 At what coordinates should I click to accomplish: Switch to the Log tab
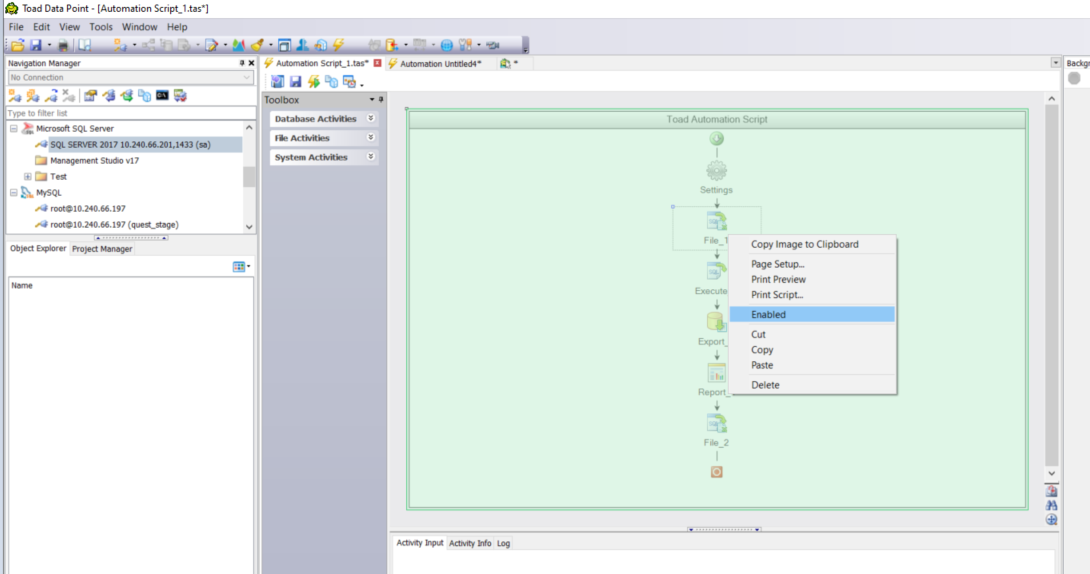pyautogui.click(x=503, y=543)
